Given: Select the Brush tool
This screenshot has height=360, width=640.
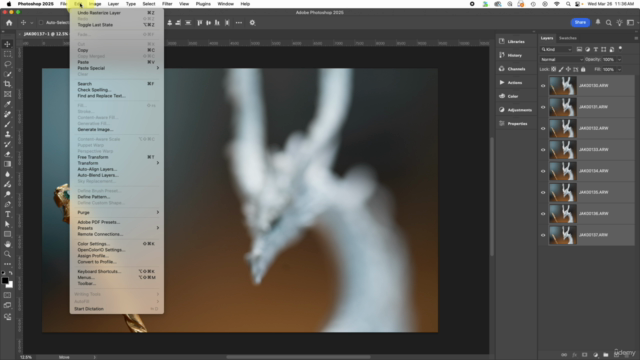Looking at the screenshot, I should click(x=7, y=124).
